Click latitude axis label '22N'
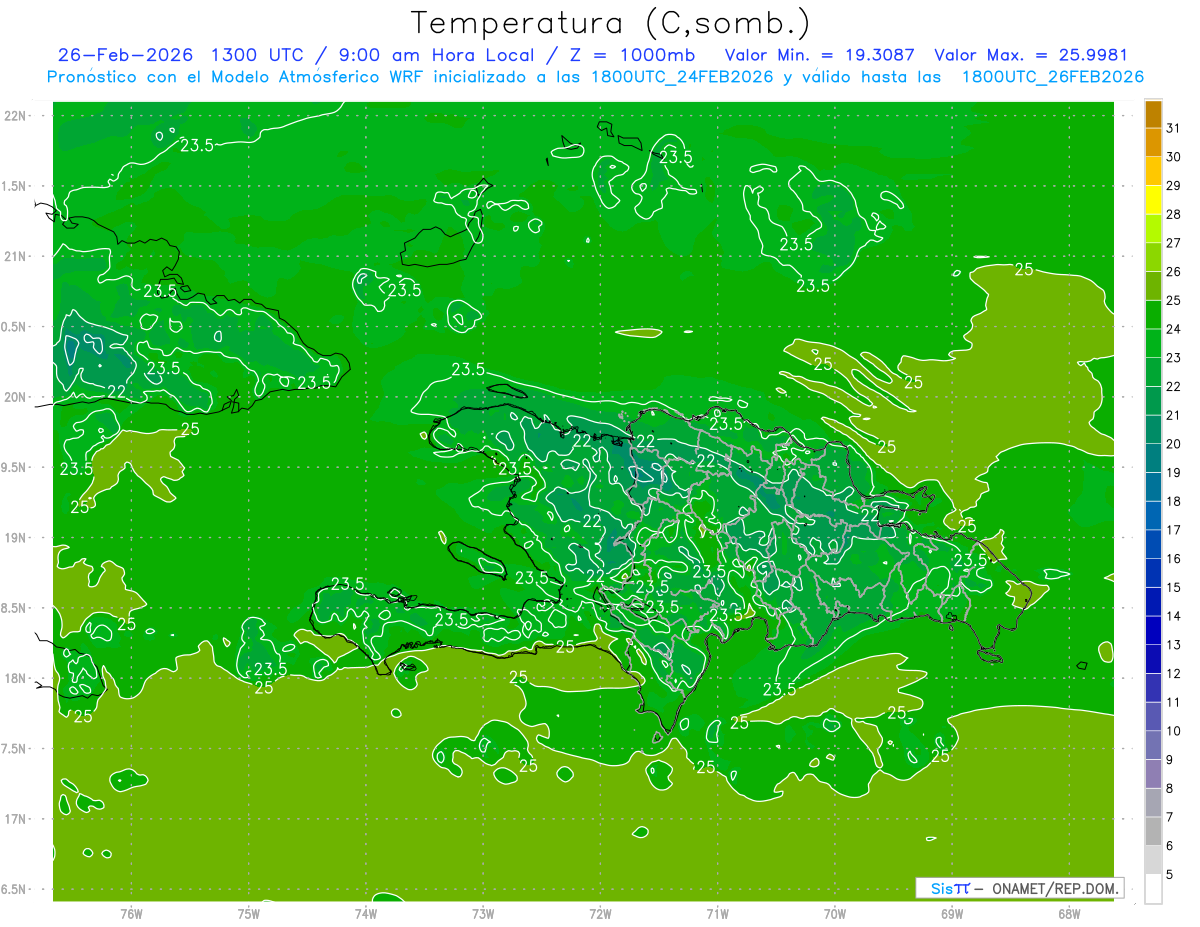 (x=16, y=116)
